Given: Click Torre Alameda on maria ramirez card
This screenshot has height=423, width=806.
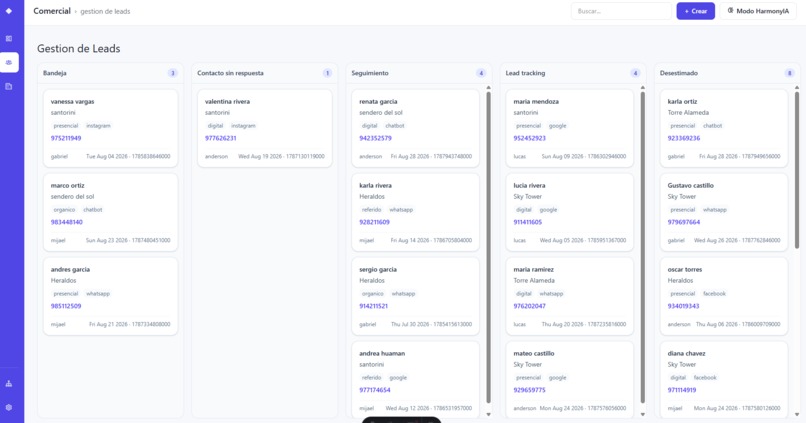Looking at the screenshot, I should [x=534, y=281].
